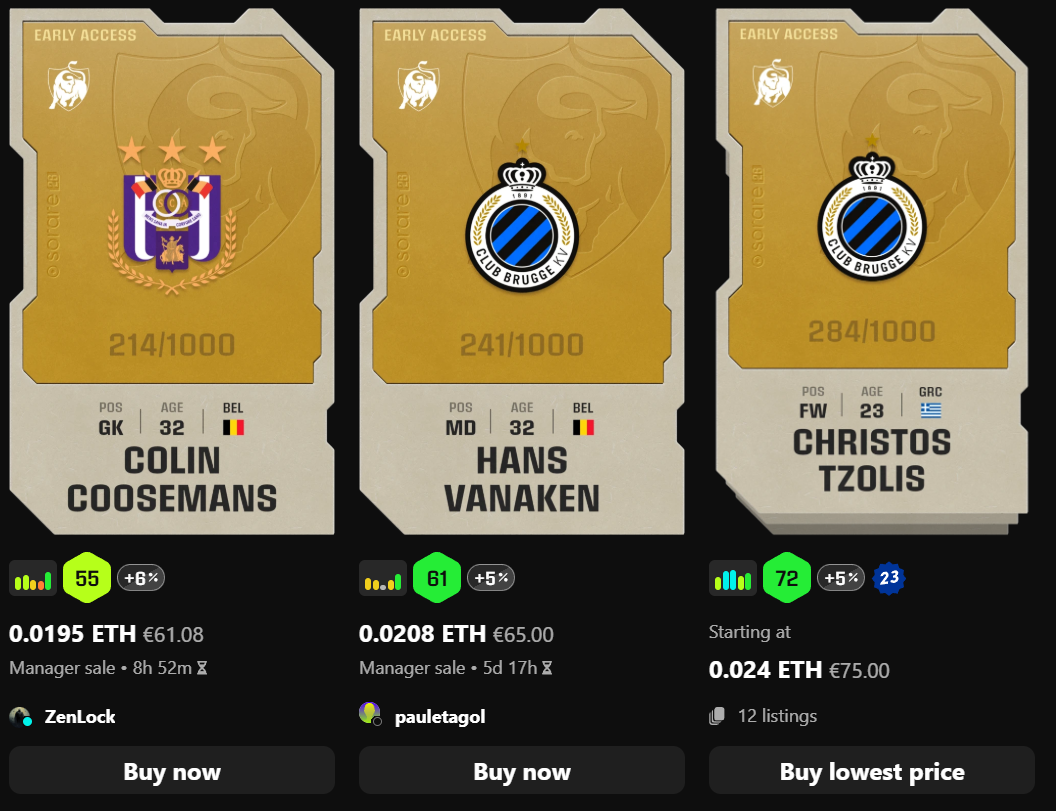Select the green 72 score hexagon

pos(787,578)
